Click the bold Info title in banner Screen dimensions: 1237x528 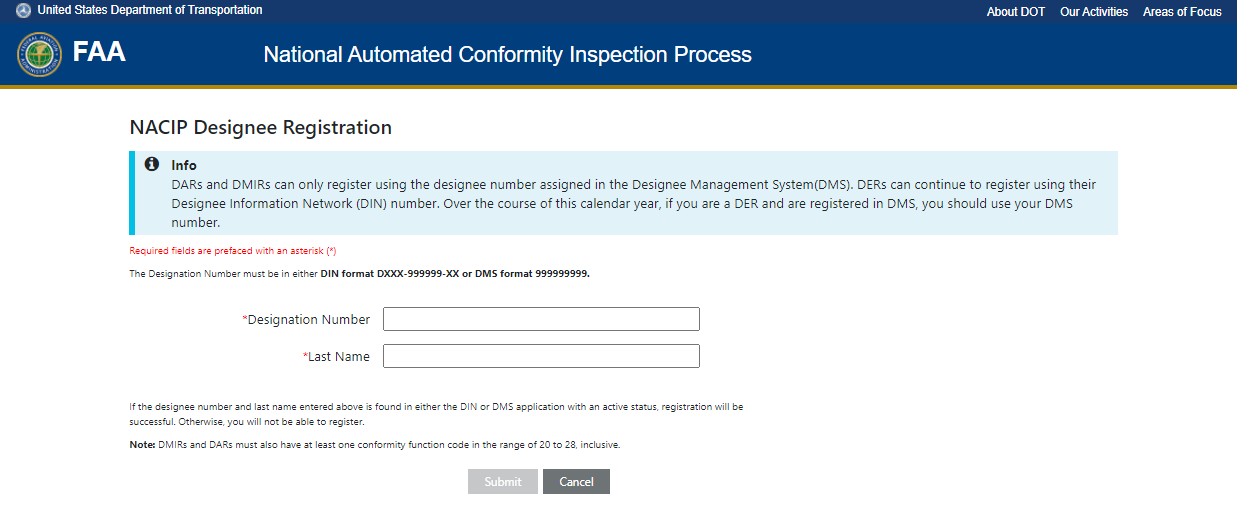point(184,165)
